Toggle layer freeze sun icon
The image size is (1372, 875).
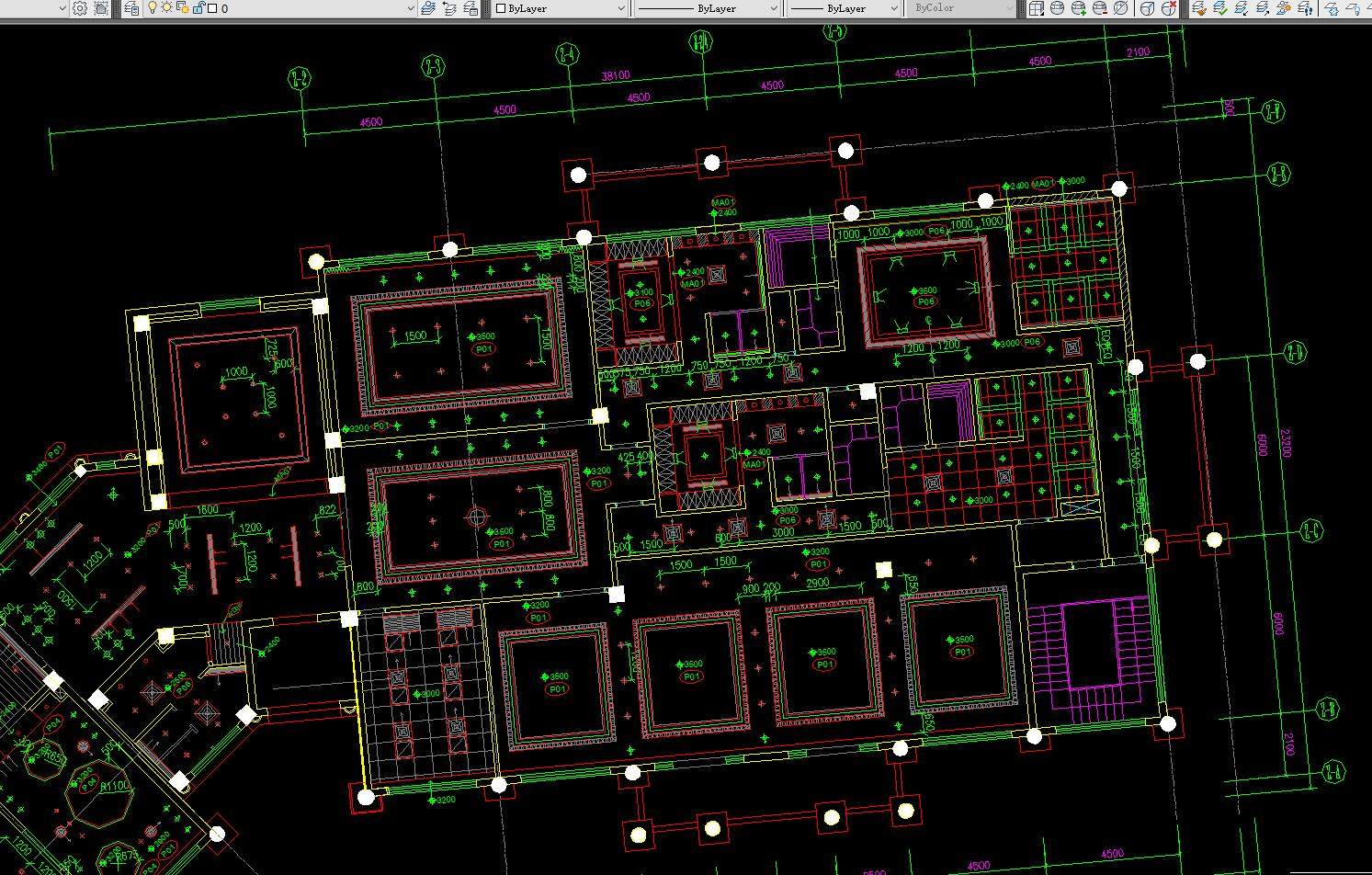166,8
